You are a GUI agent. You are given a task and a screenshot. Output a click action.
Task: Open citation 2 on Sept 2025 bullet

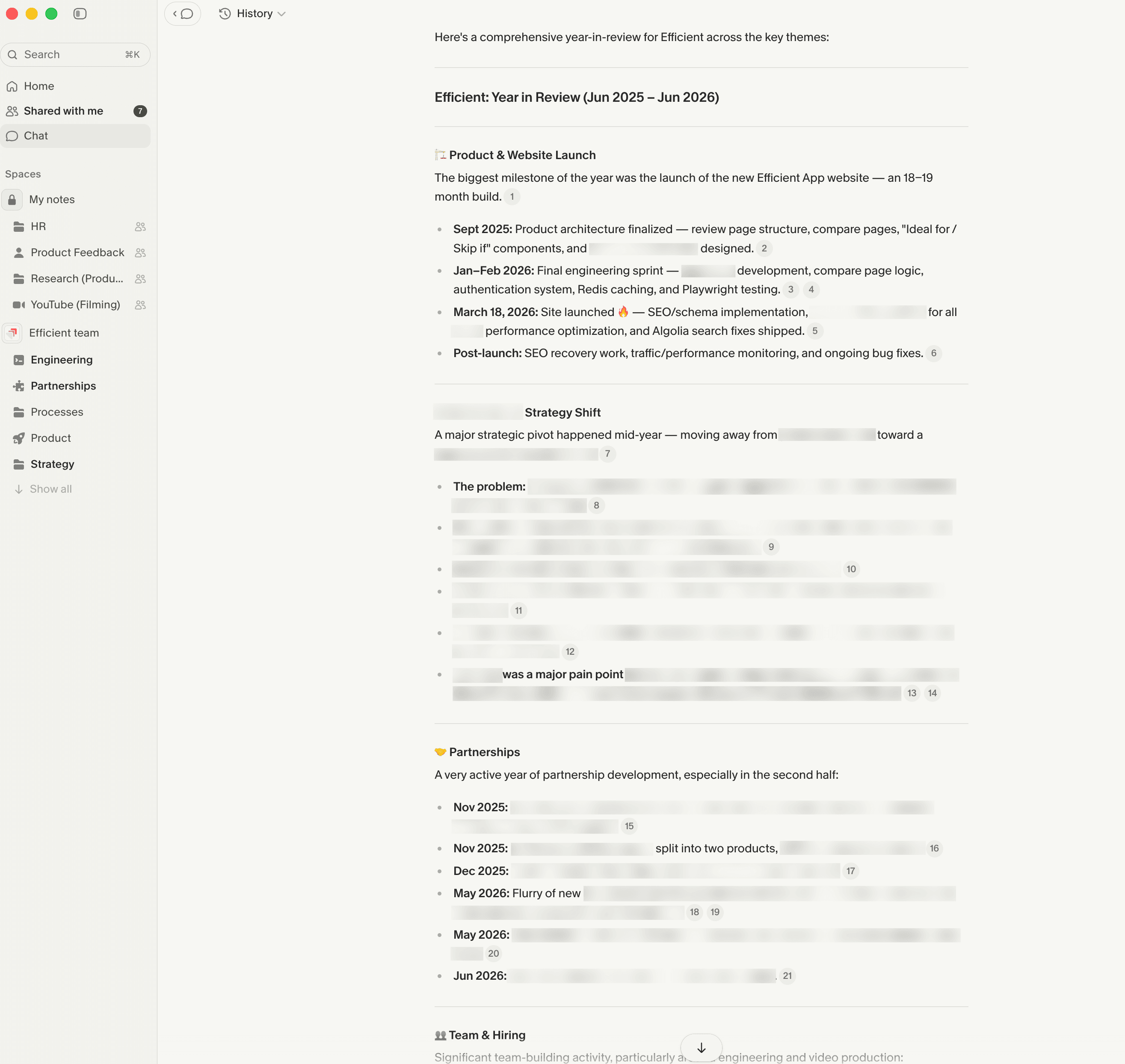tap(764, 248)
